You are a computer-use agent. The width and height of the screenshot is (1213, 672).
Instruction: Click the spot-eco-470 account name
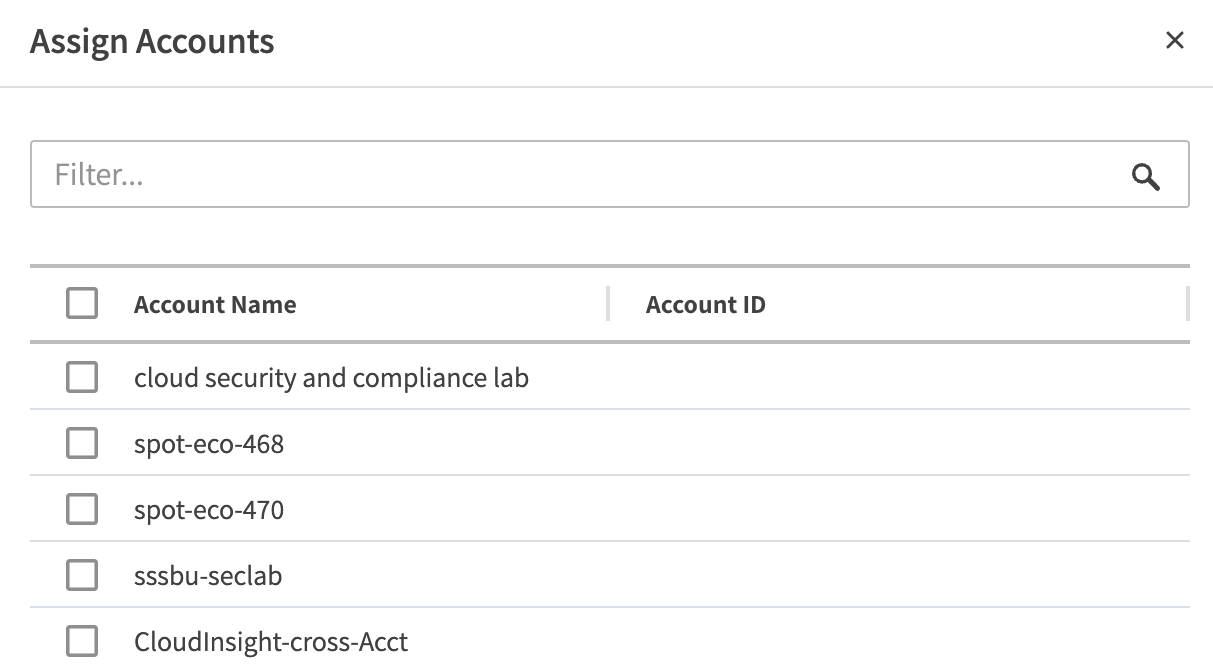(209, 511)
